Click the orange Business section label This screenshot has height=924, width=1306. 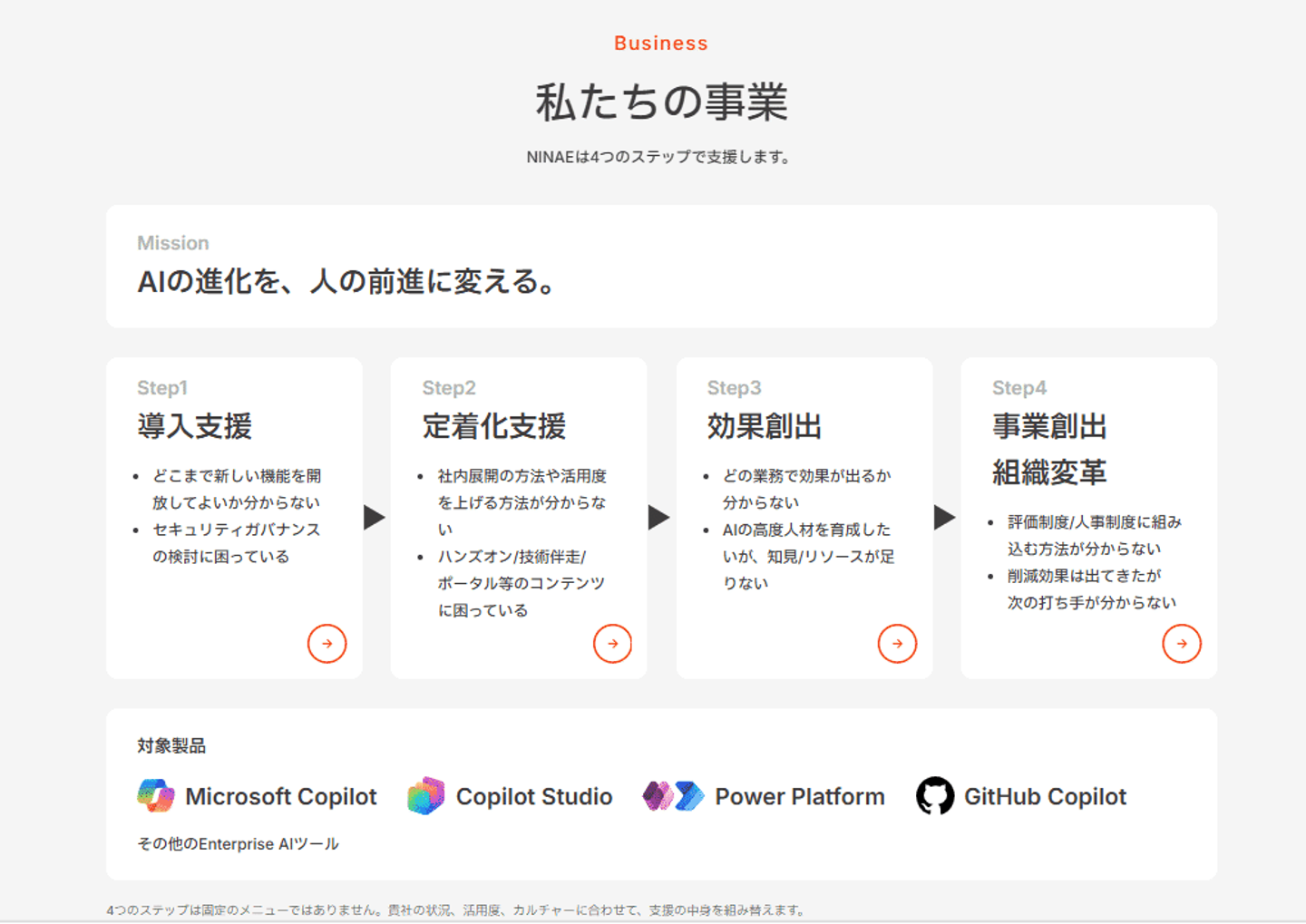point(661,44)
